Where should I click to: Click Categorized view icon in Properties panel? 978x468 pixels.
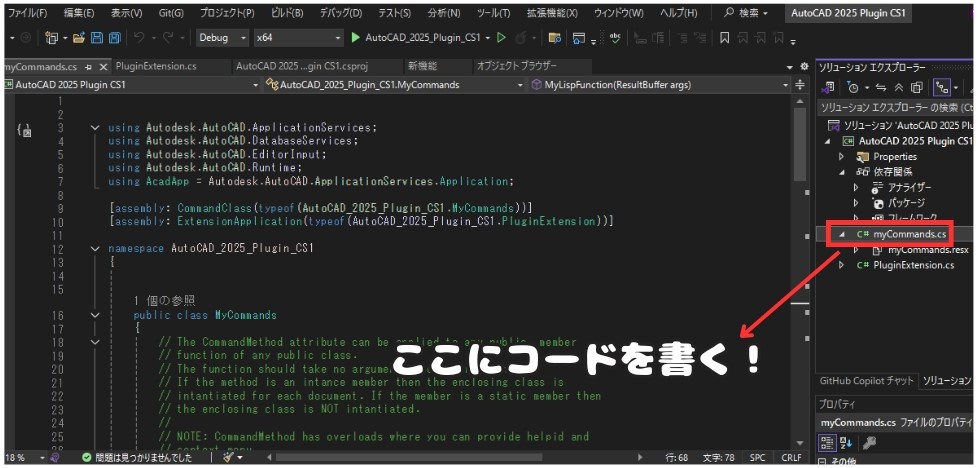pyautogui.click(x=827, y=443)
